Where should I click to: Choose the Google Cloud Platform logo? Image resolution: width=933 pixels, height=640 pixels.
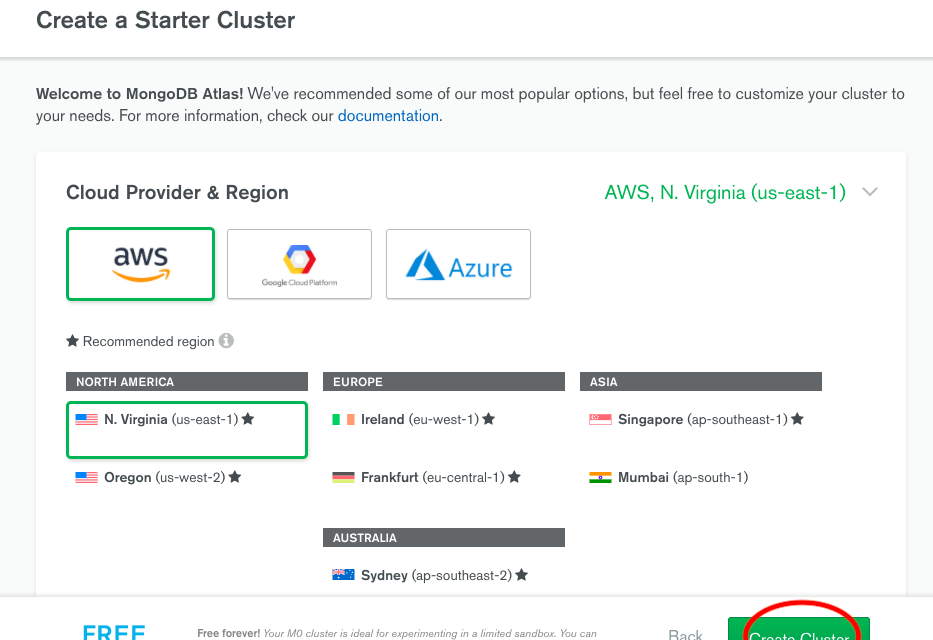299,264
